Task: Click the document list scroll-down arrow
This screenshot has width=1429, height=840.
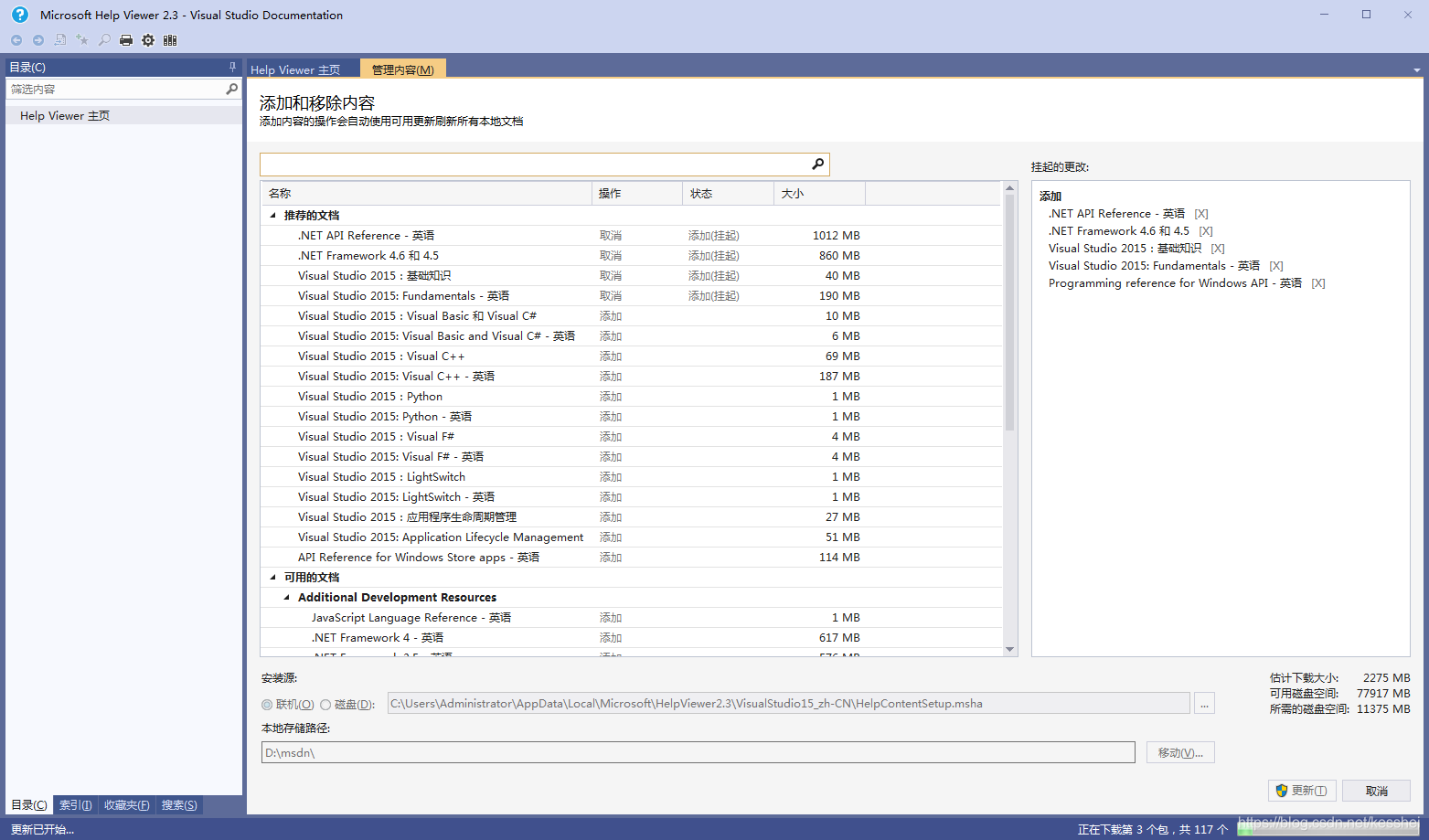Action: [1010, 650]
